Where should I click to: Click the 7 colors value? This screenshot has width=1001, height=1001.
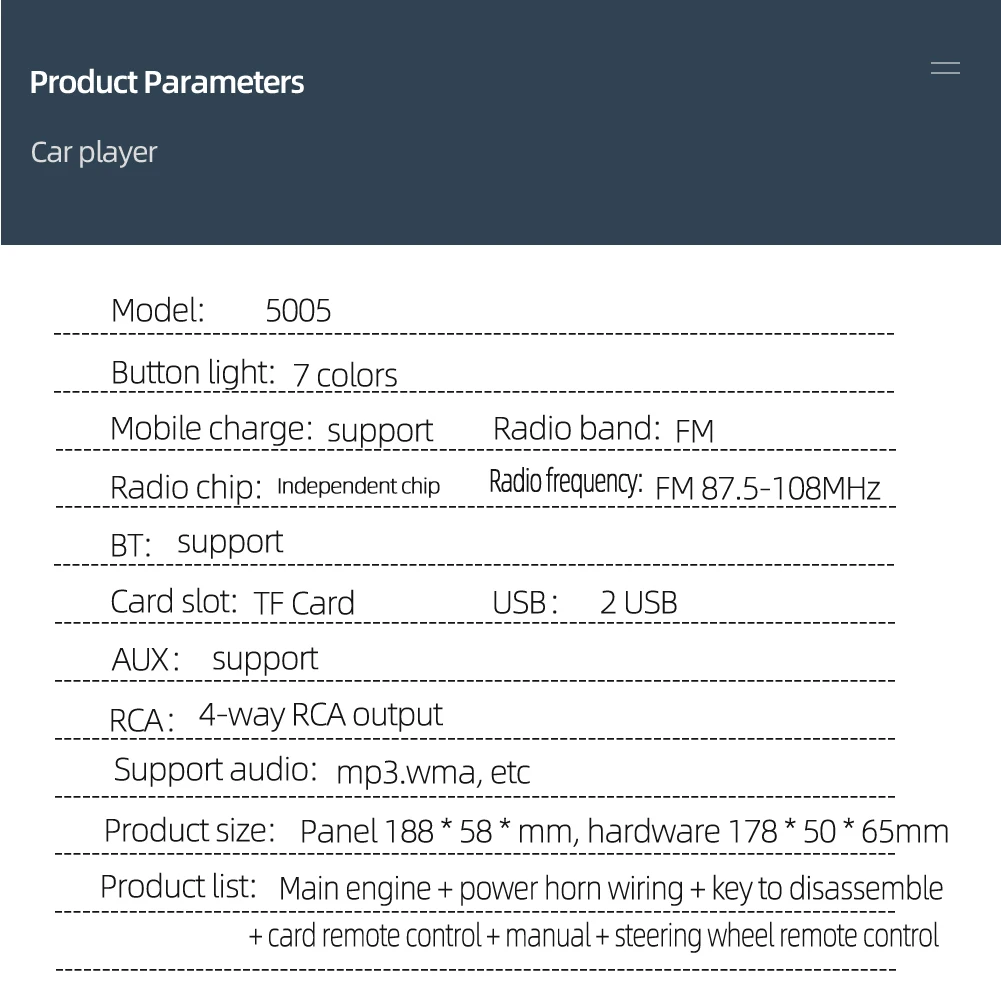pyautogui.click(x=345, y=376)
